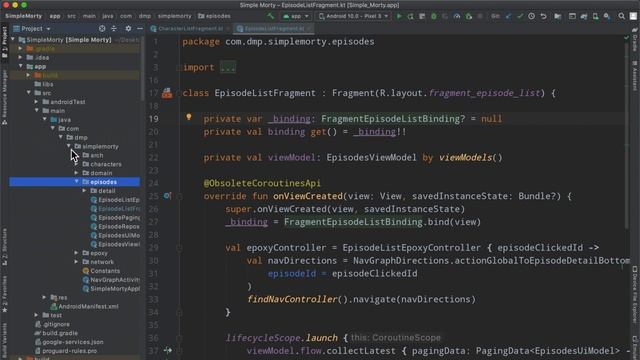Revert changes with the rollback arrow icon

[x=543, y=16]
